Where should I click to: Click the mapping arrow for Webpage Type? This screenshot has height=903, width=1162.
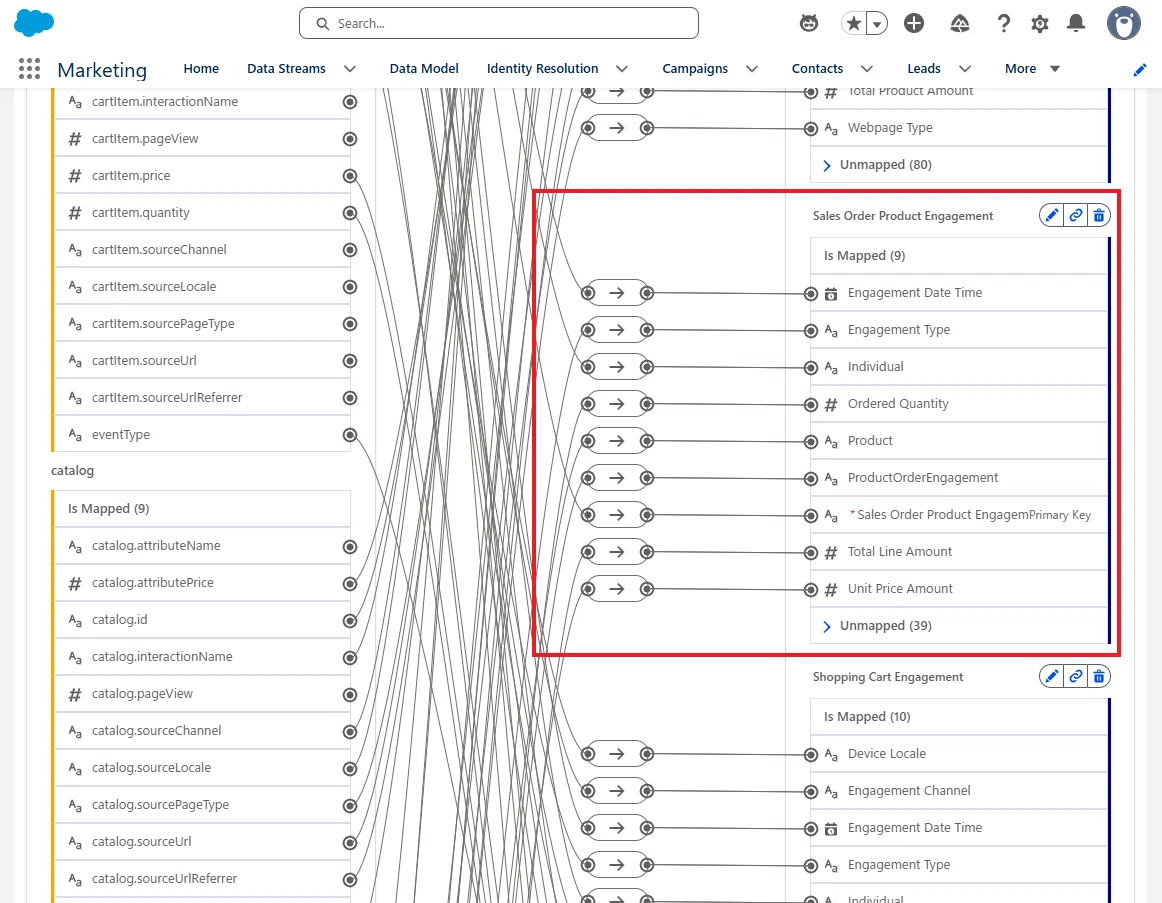tap(617, 128)
